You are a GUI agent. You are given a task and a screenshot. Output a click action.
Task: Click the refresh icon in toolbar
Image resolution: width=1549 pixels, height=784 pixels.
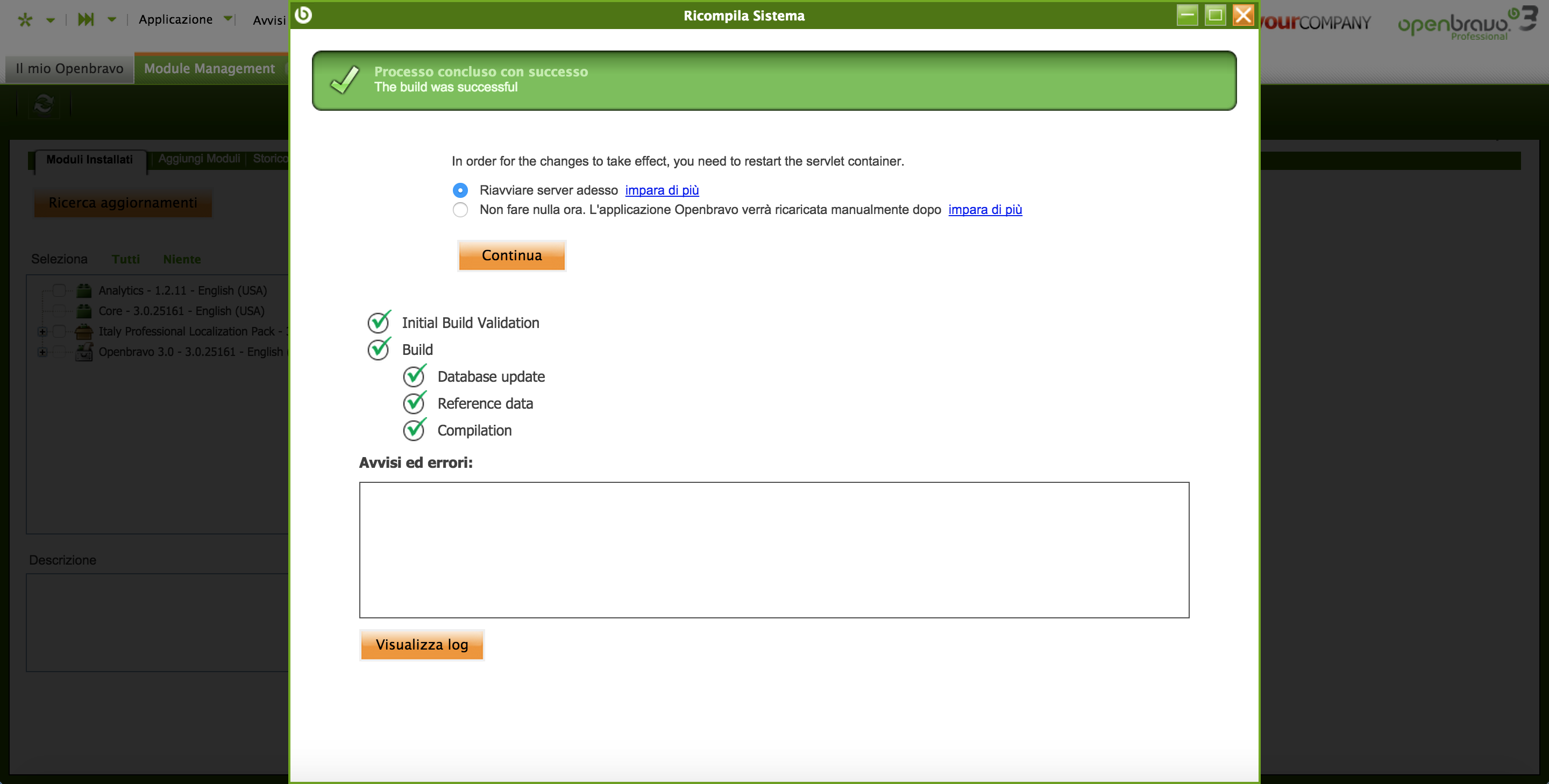pyautogui.click(x=43, y=105)
